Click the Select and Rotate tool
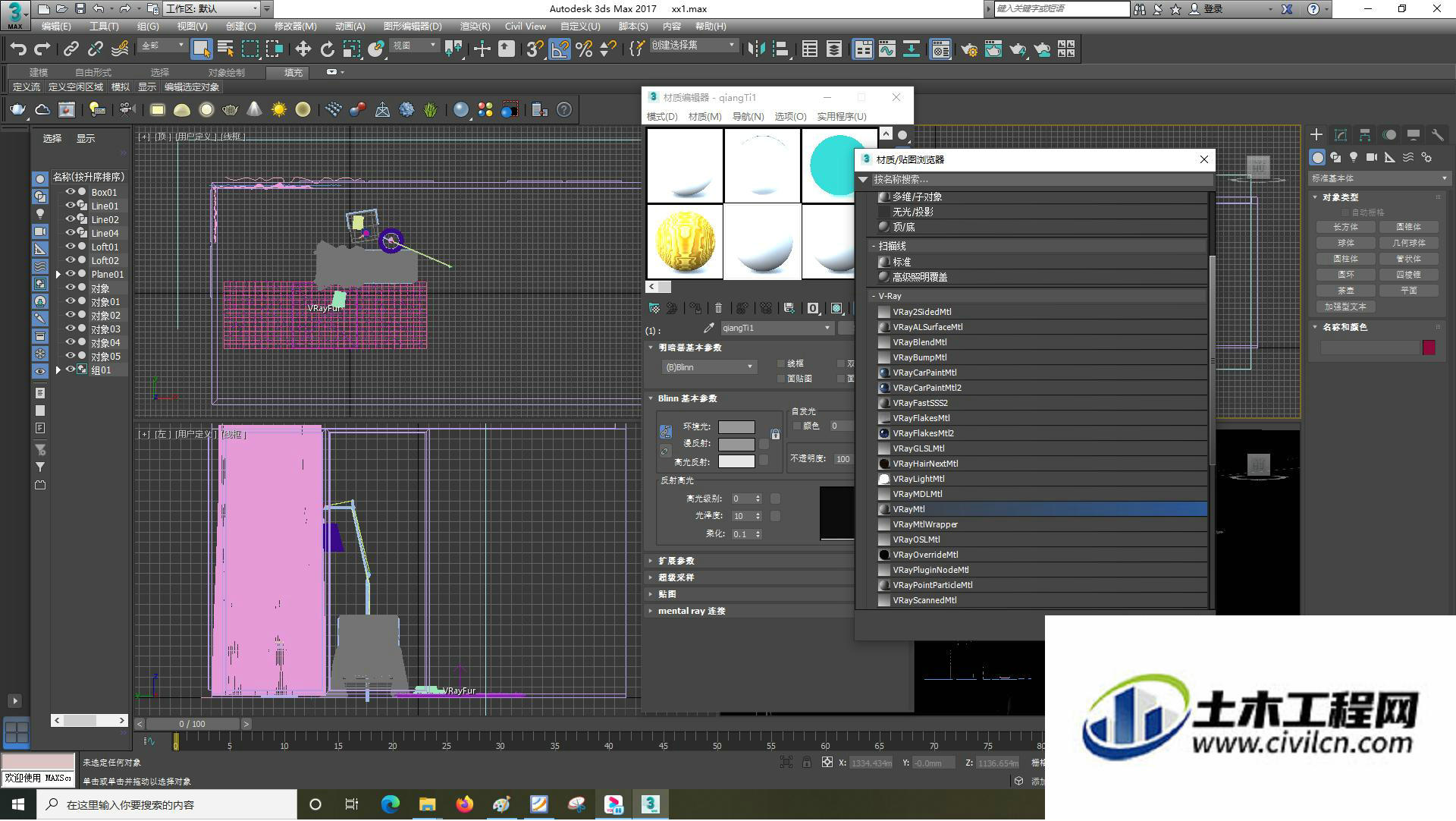This screenshot has height=821, width=1456. tap(327, 49)
